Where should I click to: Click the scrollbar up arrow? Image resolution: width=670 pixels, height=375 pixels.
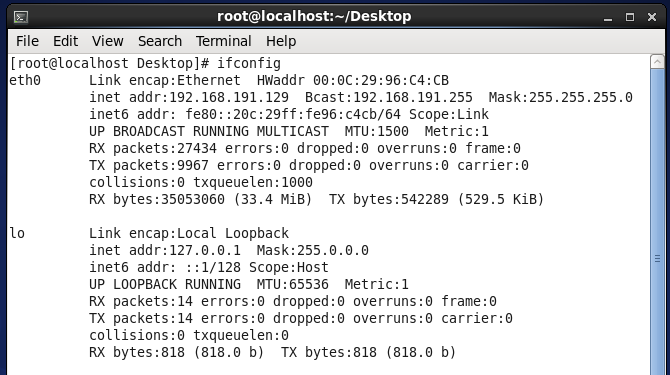[657, 62]
